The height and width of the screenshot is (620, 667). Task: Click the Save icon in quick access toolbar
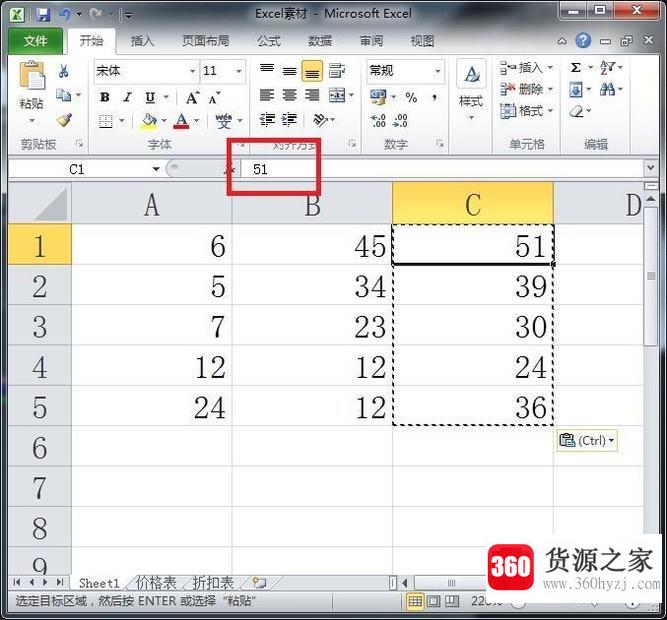tap(43, 15)
